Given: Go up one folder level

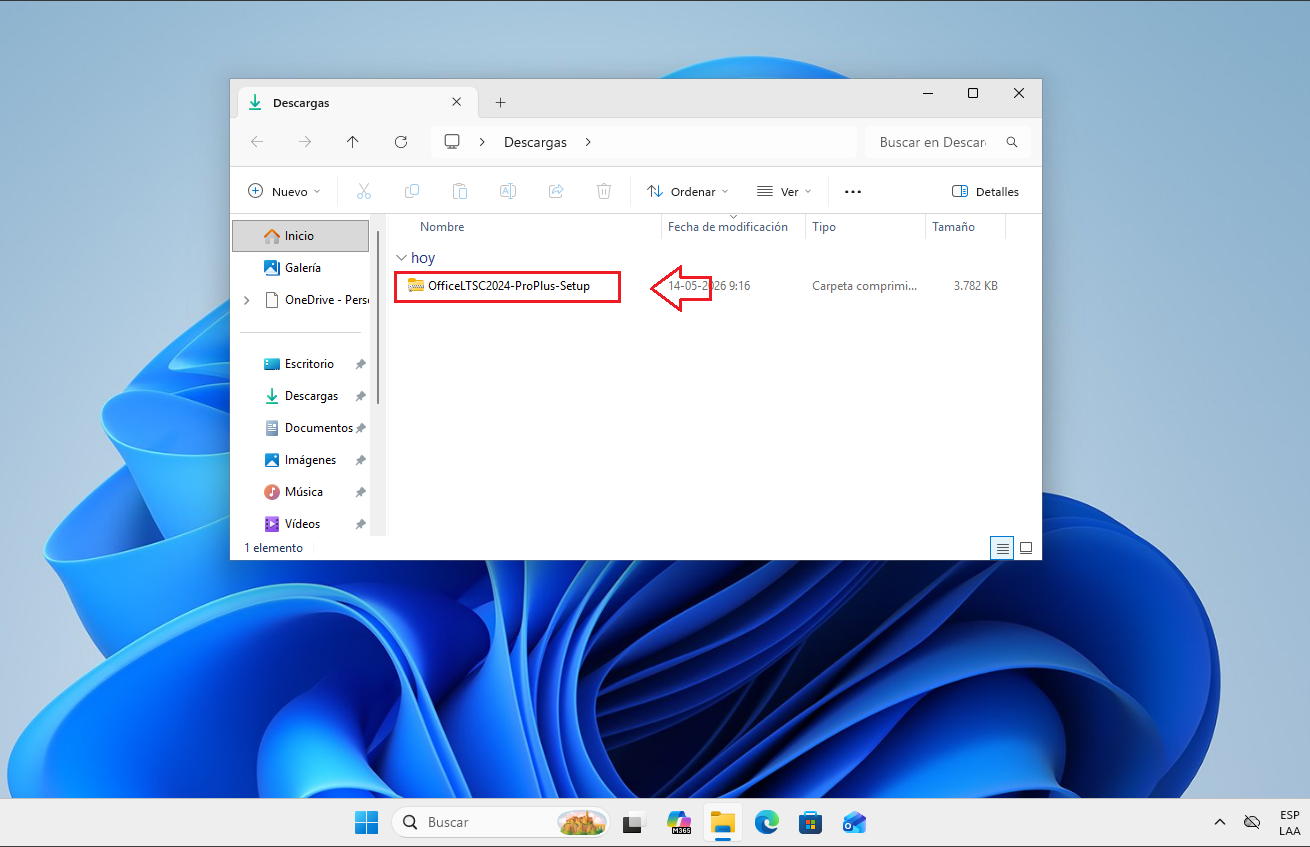Looking at the screenshot, I should [x=353, y=142].
